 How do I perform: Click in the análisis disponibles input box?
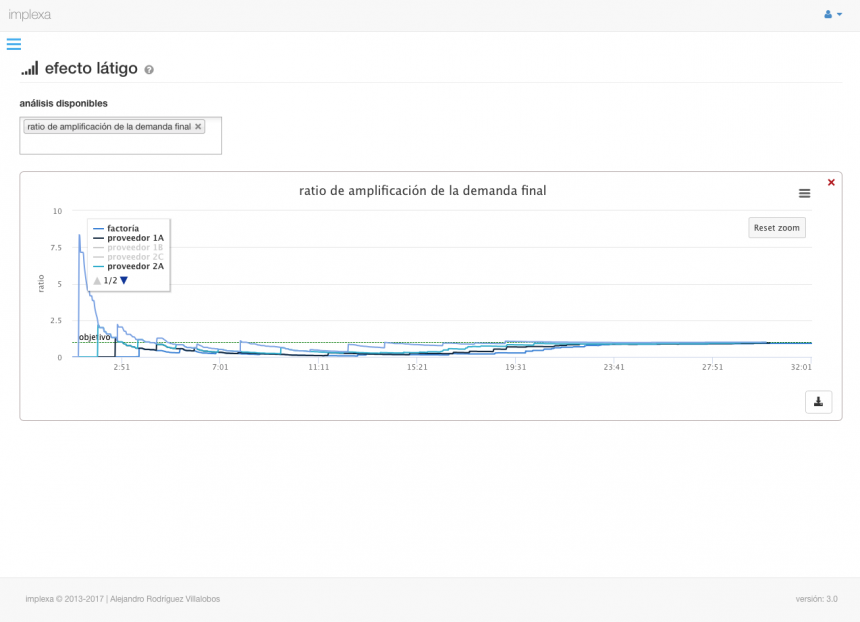[120, 144]
